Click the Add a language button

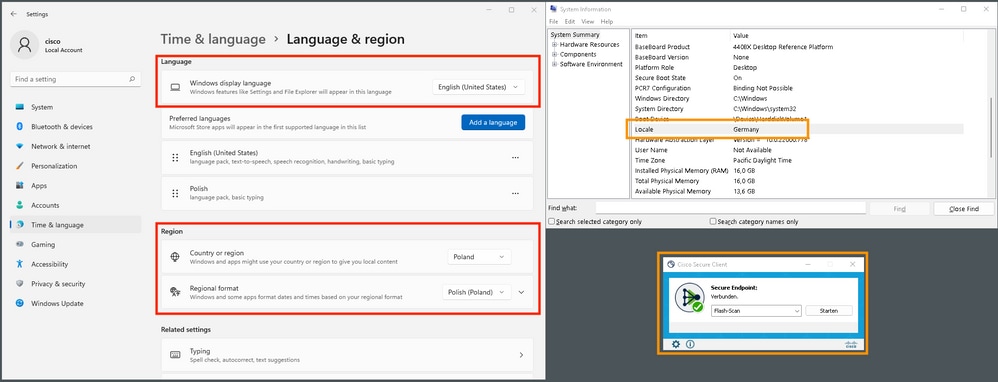tap(493, 122)
